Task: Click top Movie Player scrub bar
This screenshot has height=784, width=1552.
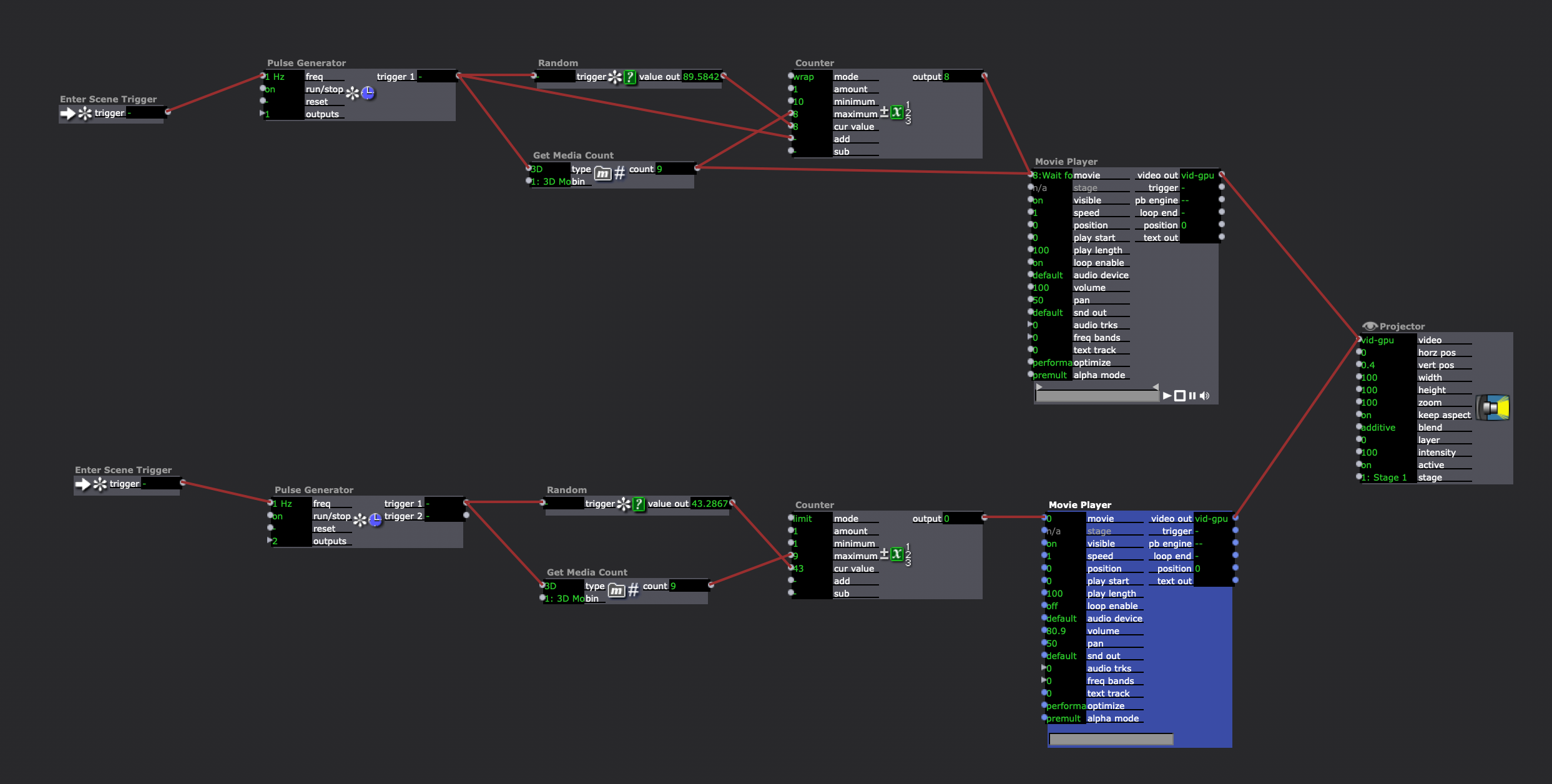Action: coord(1098,396)
